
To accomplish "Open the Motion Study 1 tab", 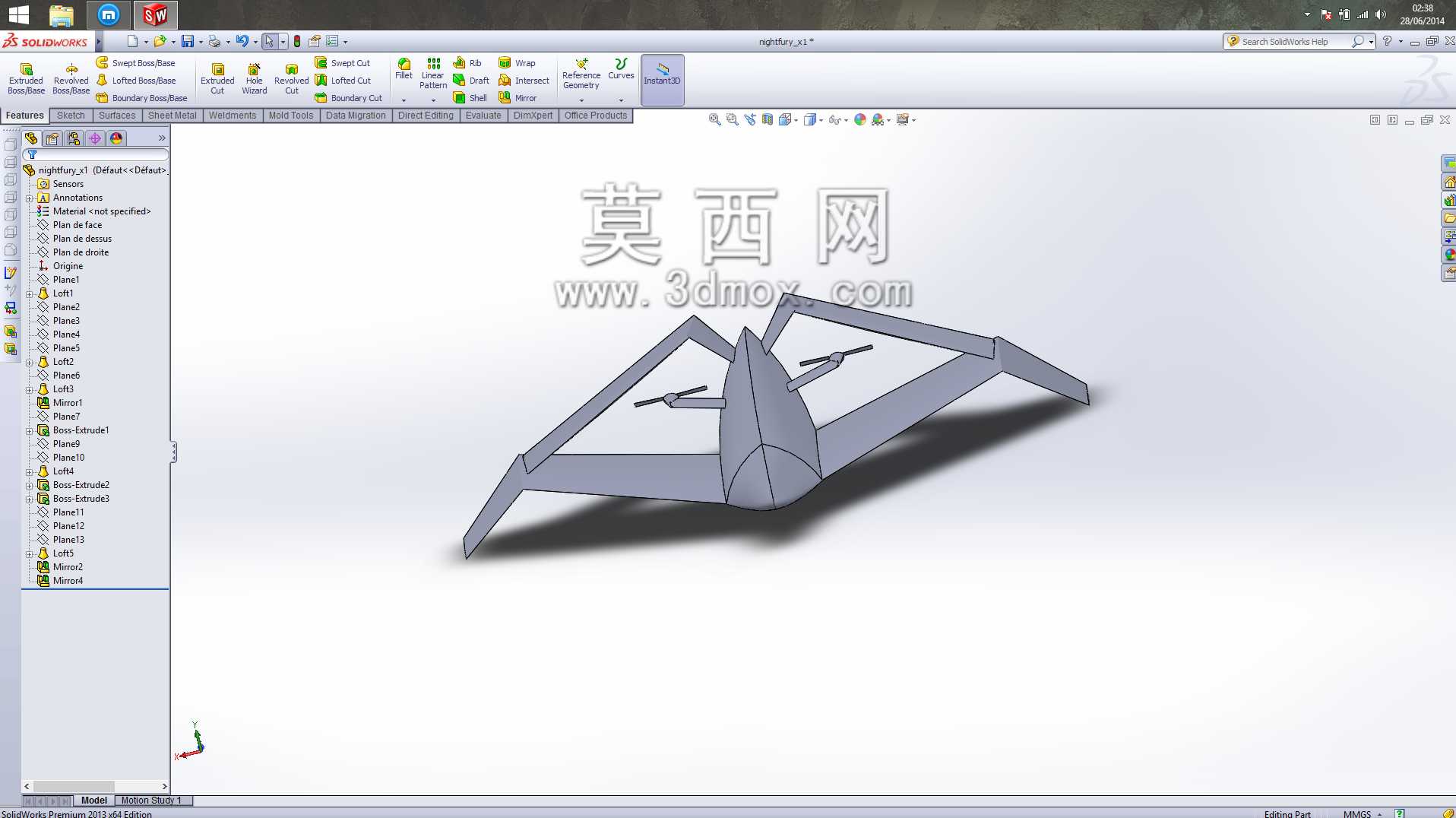I will (x=151, y=801).
